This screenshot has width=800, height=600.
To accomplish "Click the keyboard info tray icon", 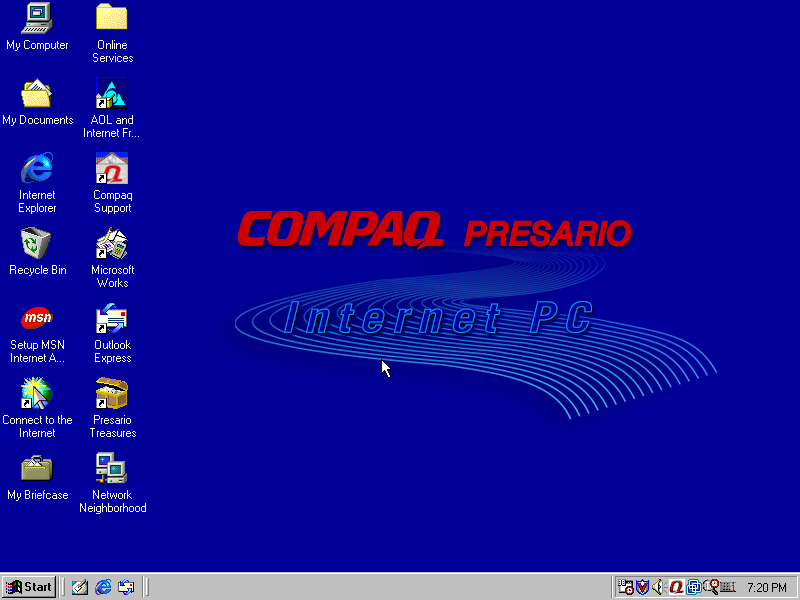I will point(728,588).
